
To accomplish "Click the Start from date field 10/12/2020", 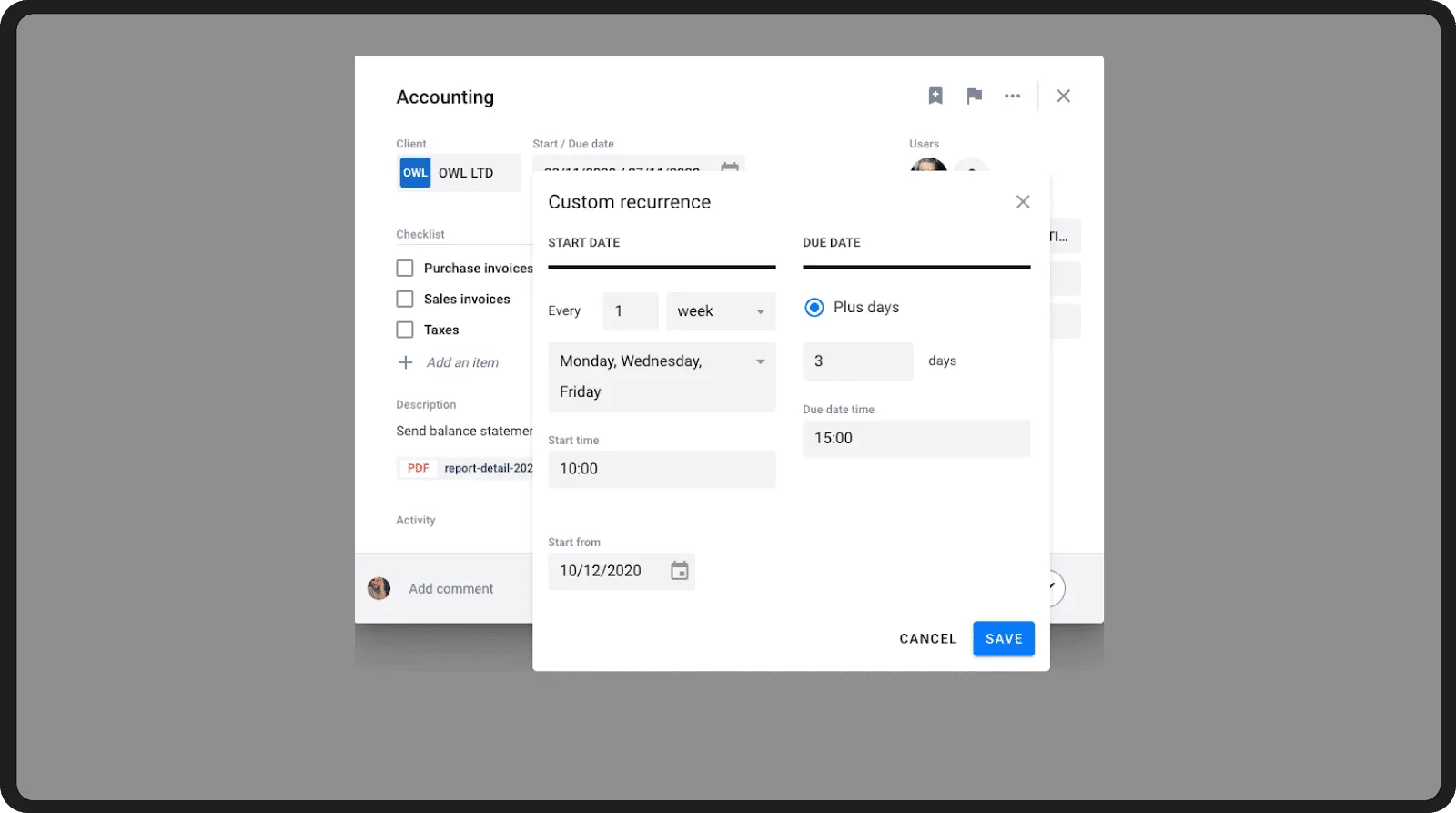I will pyautogui.click(x=621, y=571).
